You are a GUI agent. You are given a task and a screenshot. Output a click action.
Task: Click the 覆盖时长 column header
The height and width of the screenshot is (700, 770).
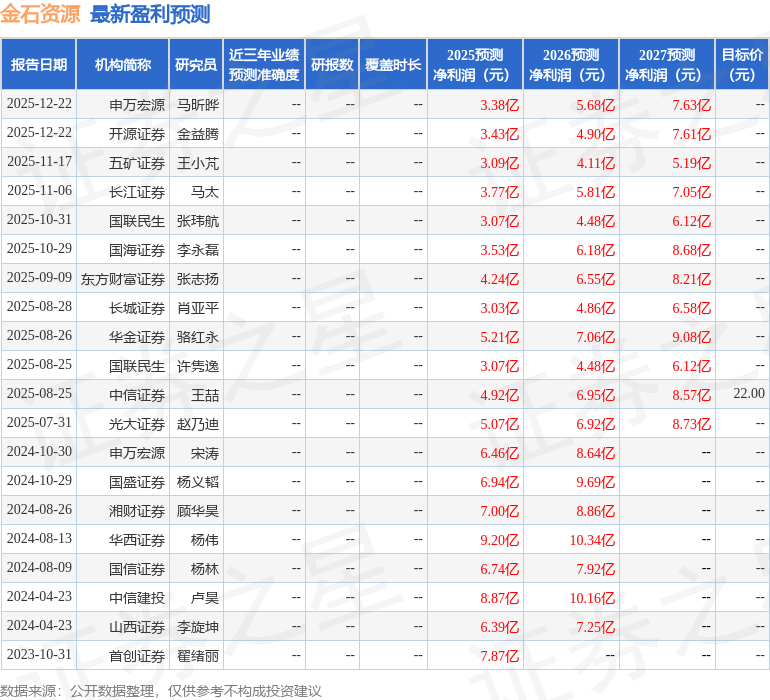point(393,64)
